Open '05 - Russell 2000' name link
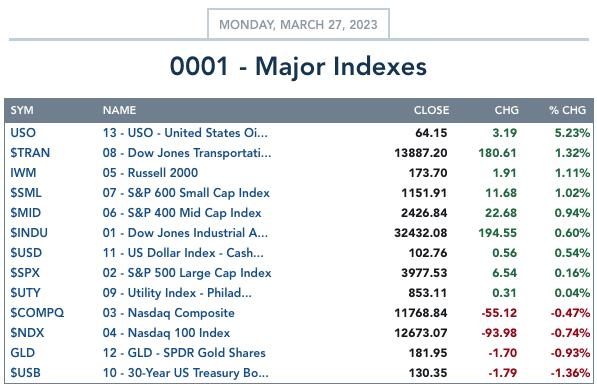 (x=150, y=173)
